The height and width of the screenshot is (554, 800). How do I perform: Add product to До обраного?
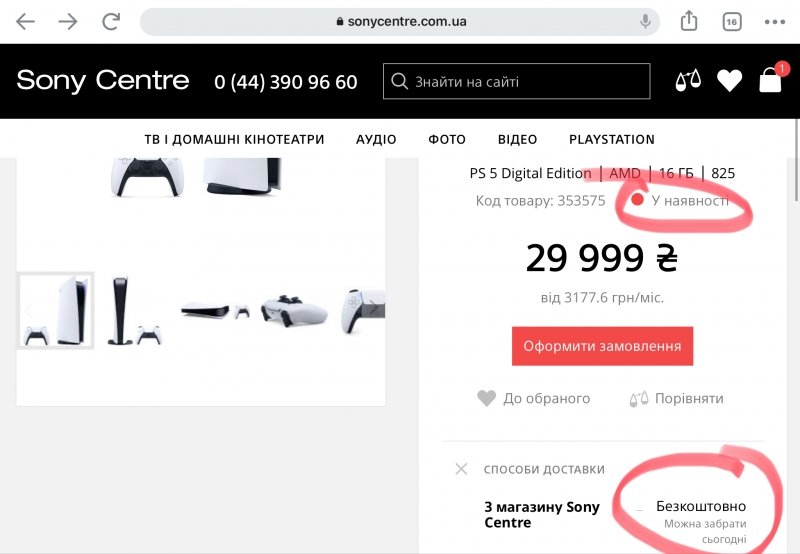pyautogui.click(x=534, y=398)
